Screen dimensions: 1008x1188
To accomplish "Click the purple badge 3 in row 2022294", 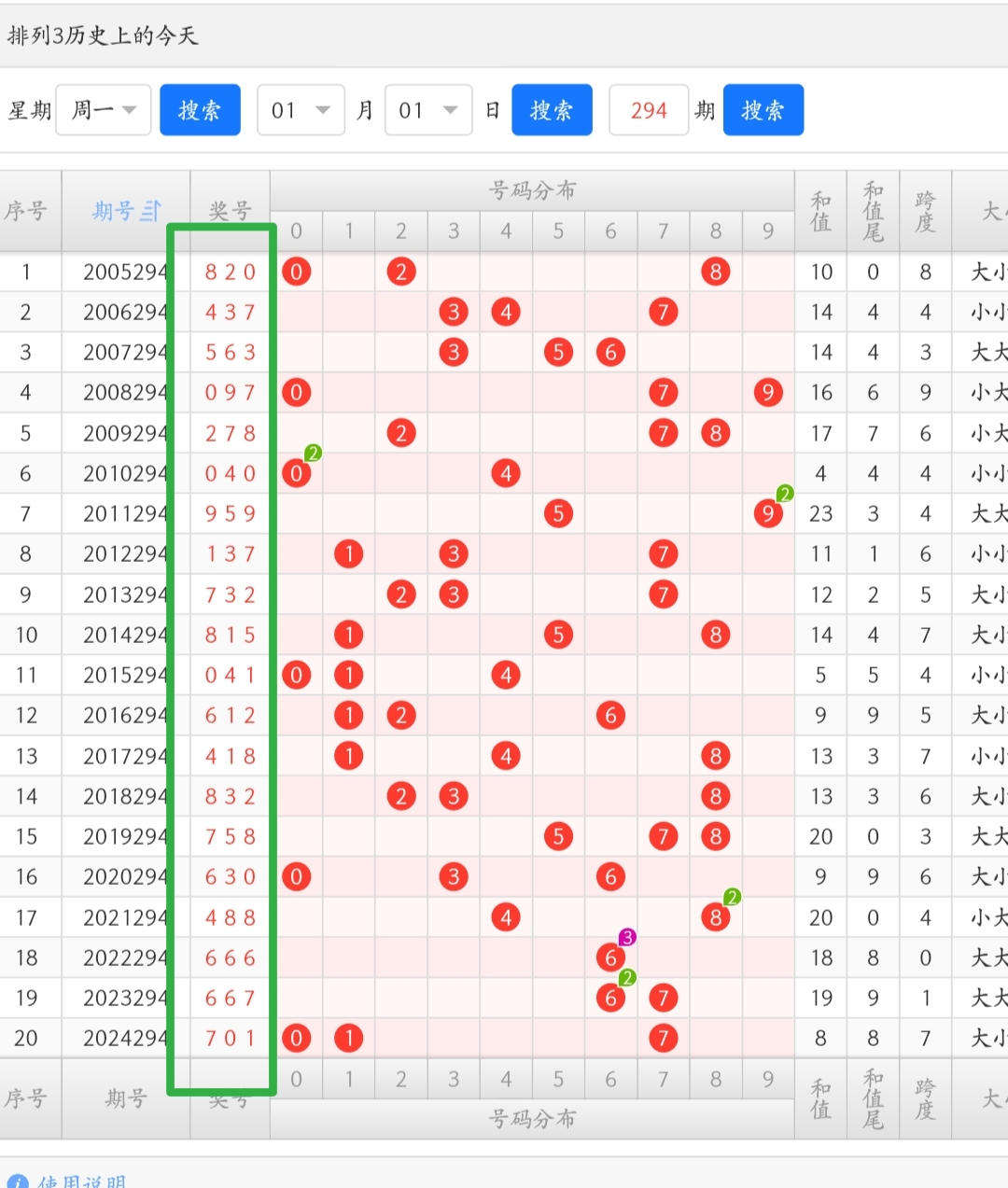I will pos(627,937).
